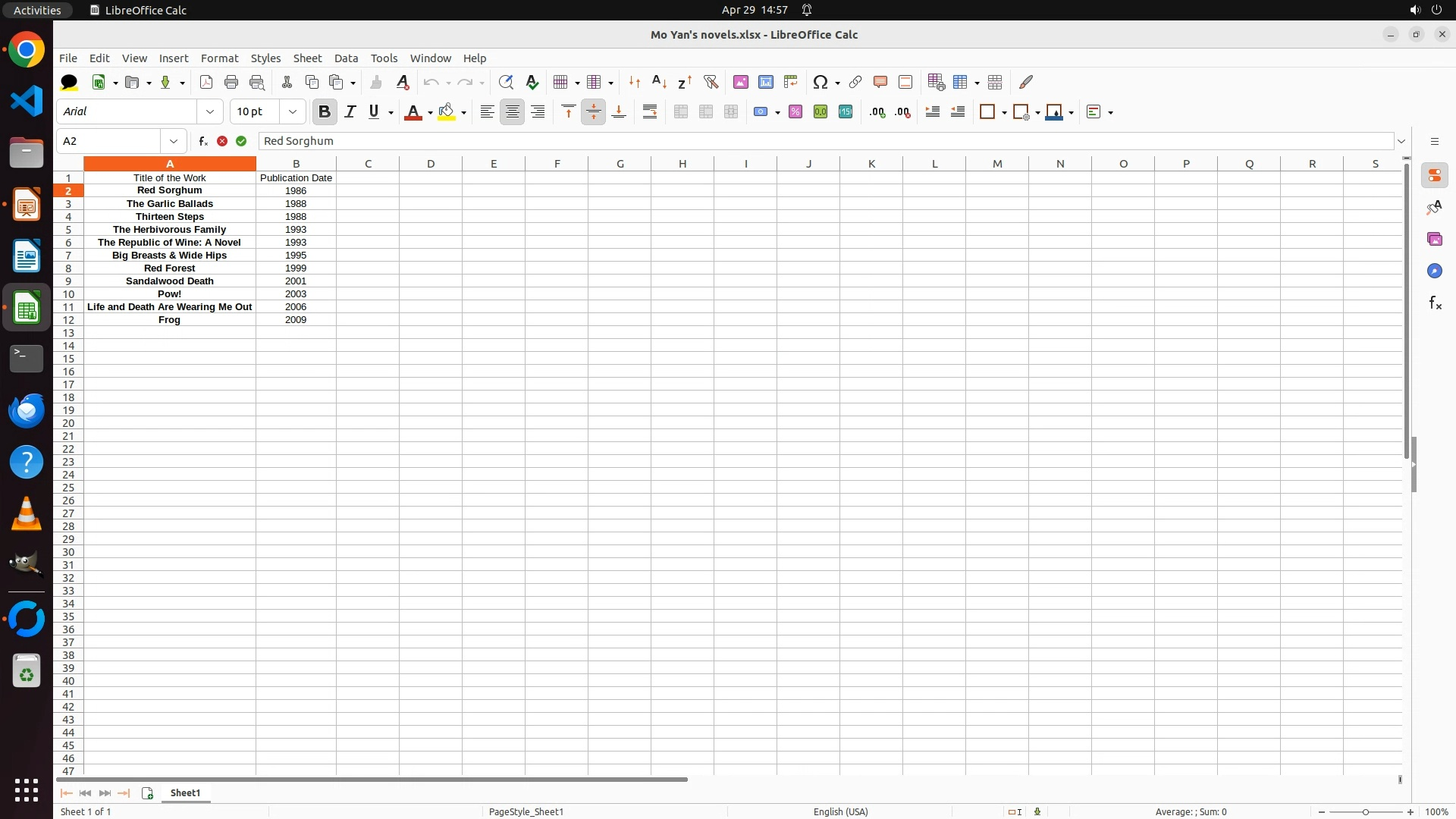
Task: Accept formula input with green checkmark
Action: 241,141
